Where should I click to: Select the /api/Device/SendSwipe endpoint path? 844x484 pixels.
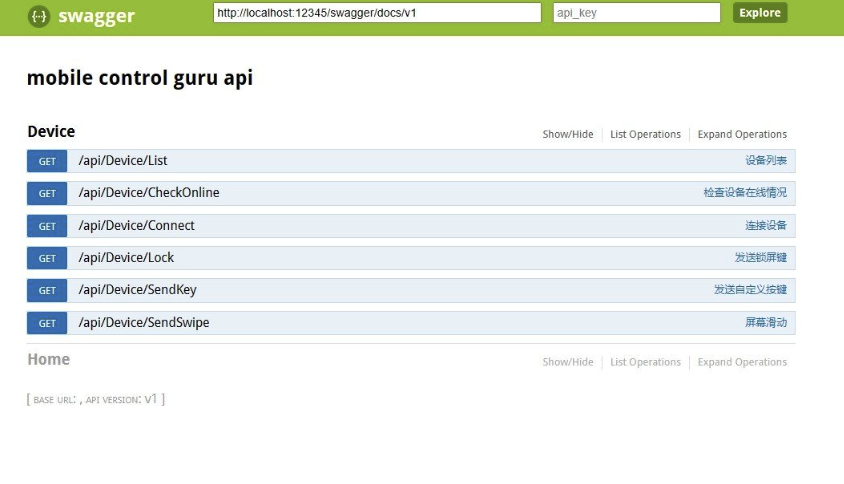pyautogui.click(x=143, y=323)
